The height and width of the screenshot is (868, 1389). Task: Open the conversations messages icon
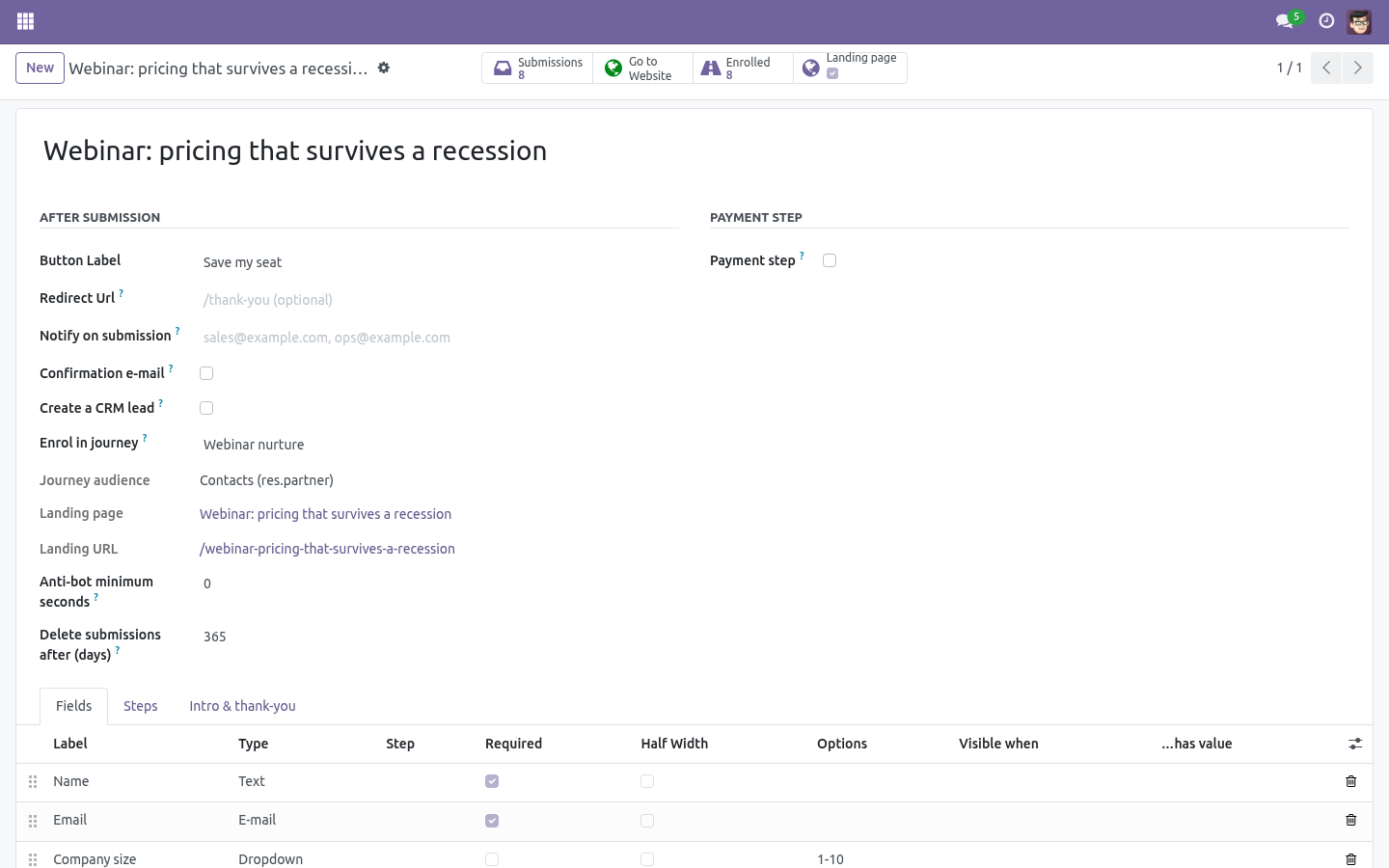click(1284, 20)
